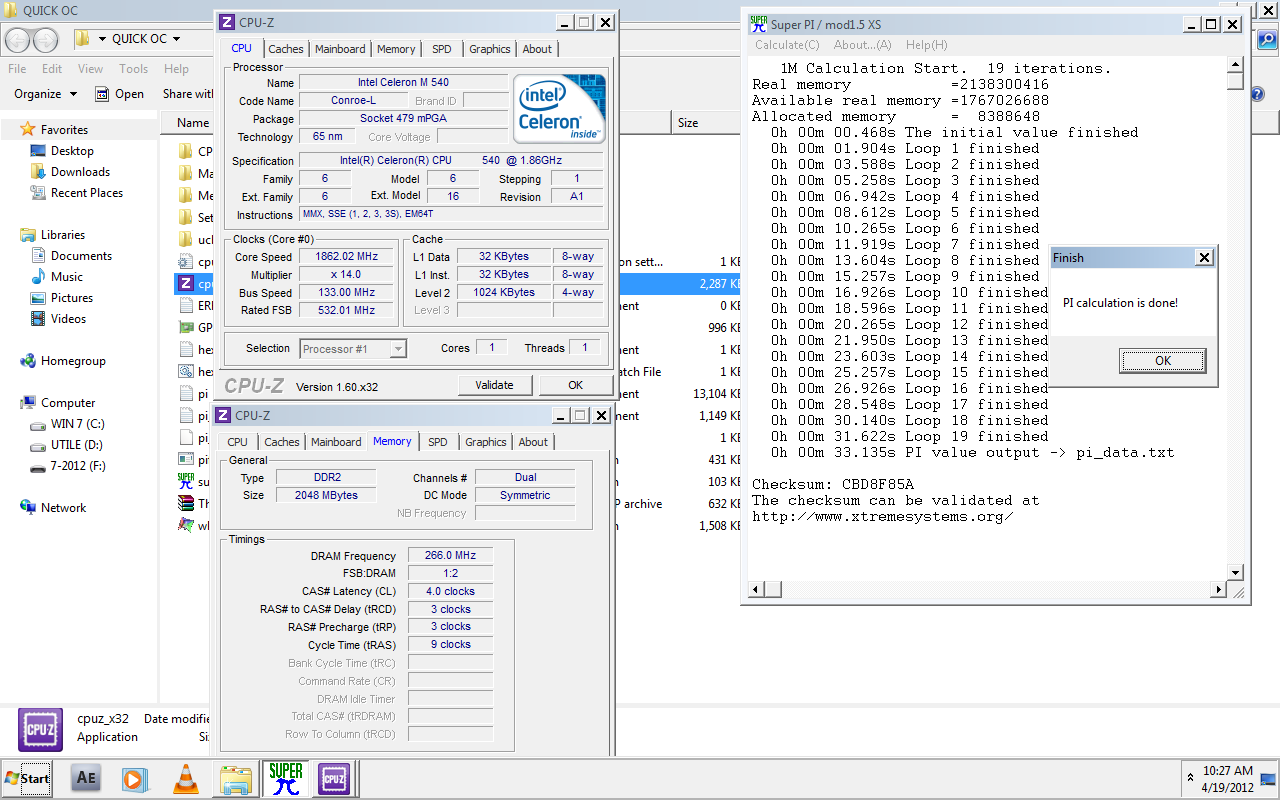Image resolution: width=1280 pixels, height=800 pixels.
Task: Open Graphics tab in lower CPU-Z
Action: pos(486,442)
